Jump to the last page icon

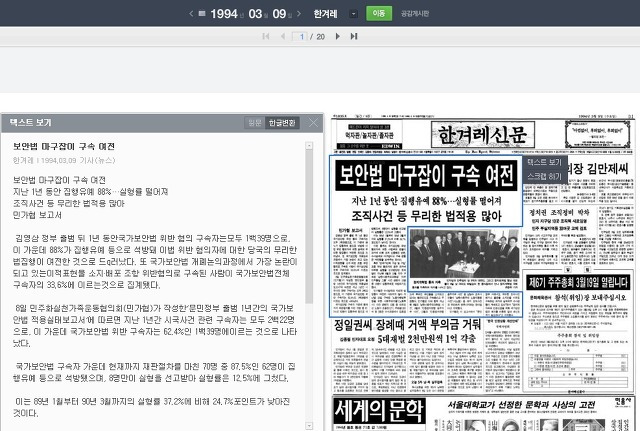[354, 36]
